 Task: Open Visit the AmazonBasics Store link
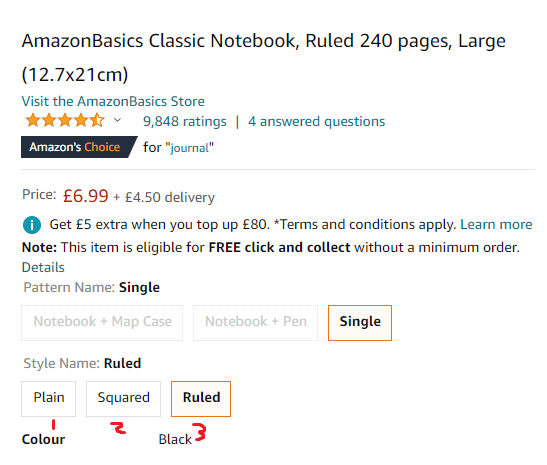point(113,102)
